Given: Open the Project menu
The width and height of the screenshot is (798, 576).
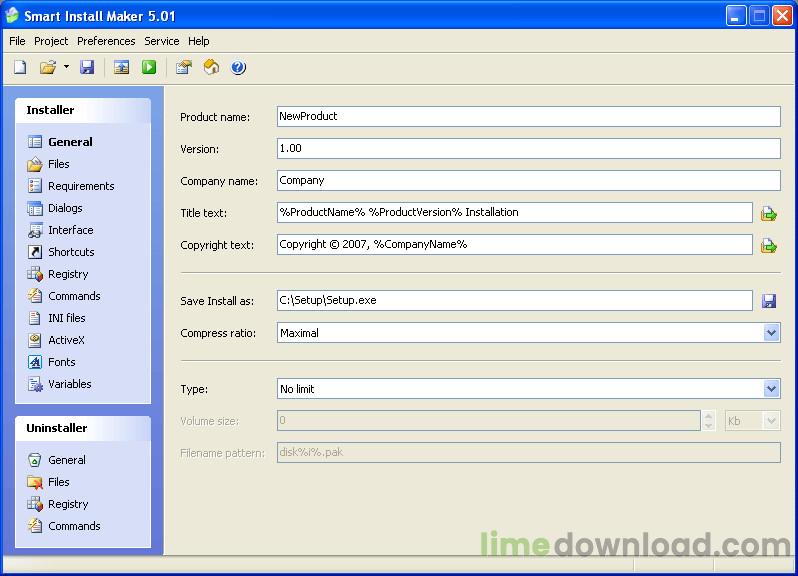Looking at the screenshot, I should tap(51, 41).
